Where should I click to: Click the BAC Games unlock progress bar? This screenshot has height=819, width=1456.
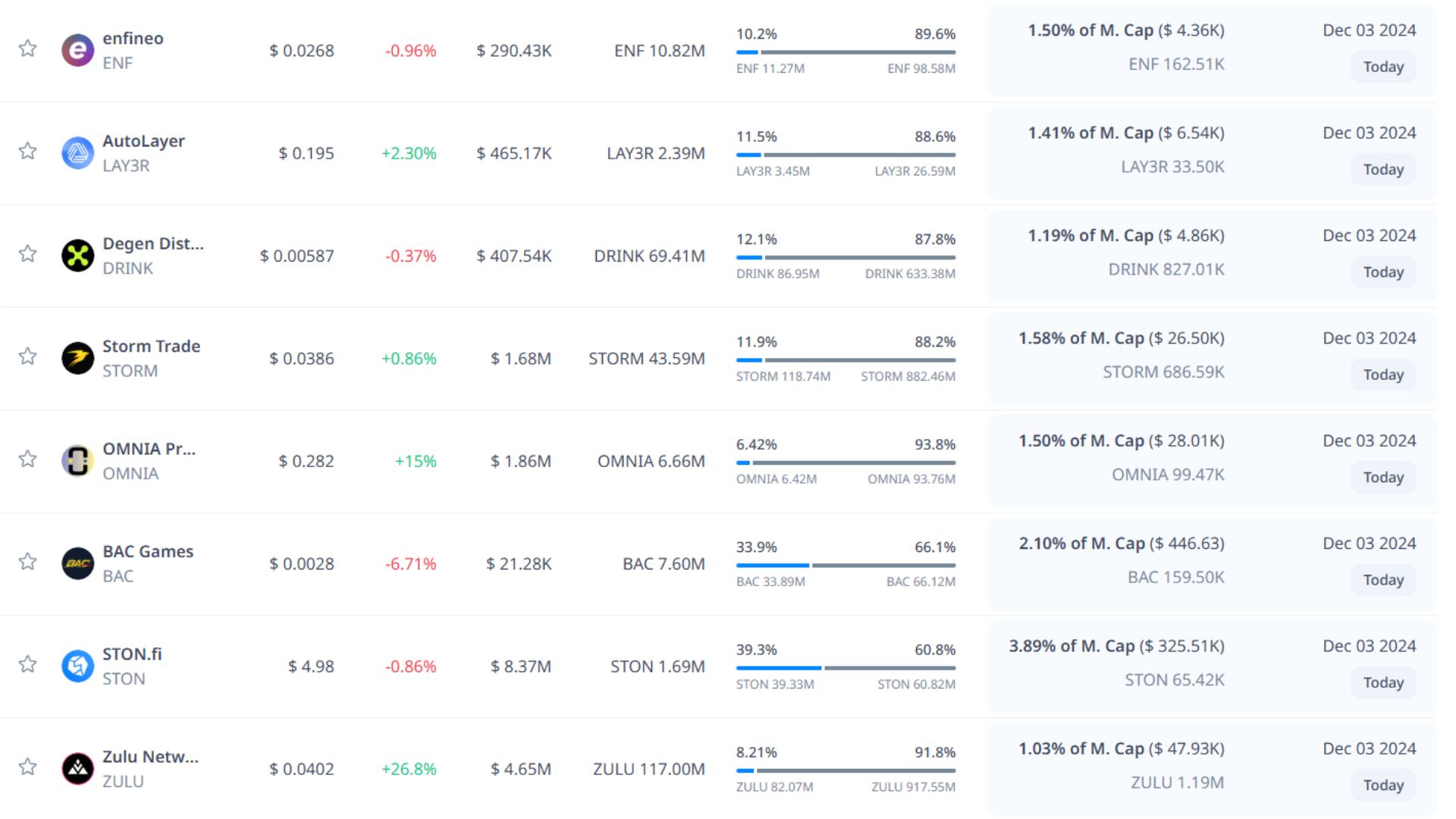846,566
